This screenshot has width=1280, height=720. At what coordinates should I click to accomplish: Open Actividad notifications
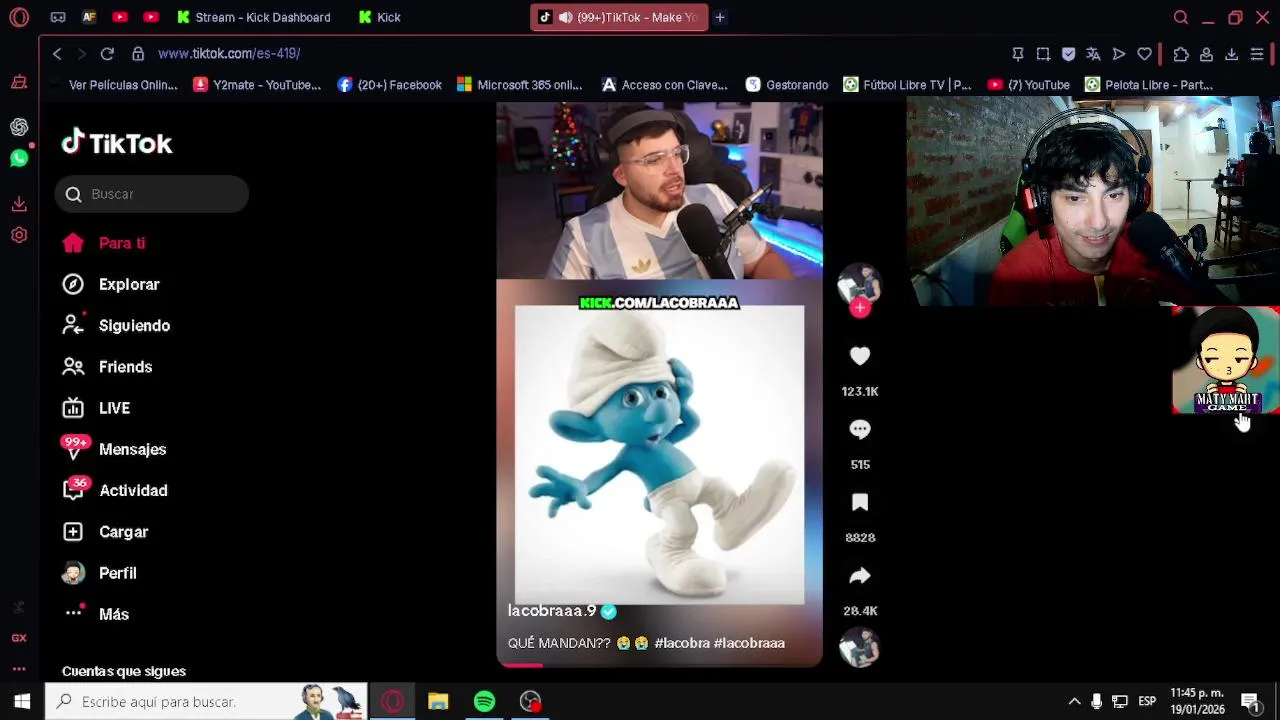pos(114,491)
